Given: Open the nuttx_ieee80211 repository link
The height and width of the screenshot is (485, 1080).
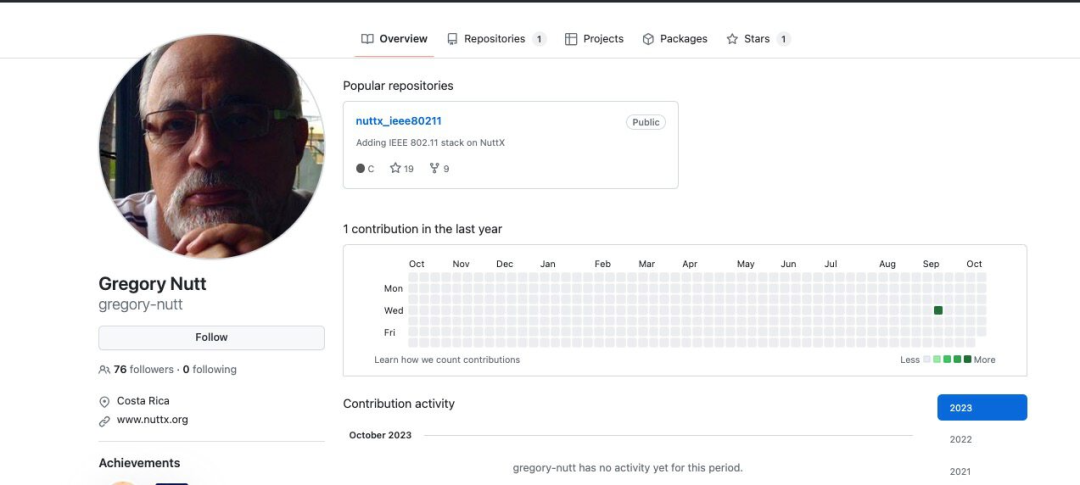Looking at the screenshot, I should (x=399, y=121).
